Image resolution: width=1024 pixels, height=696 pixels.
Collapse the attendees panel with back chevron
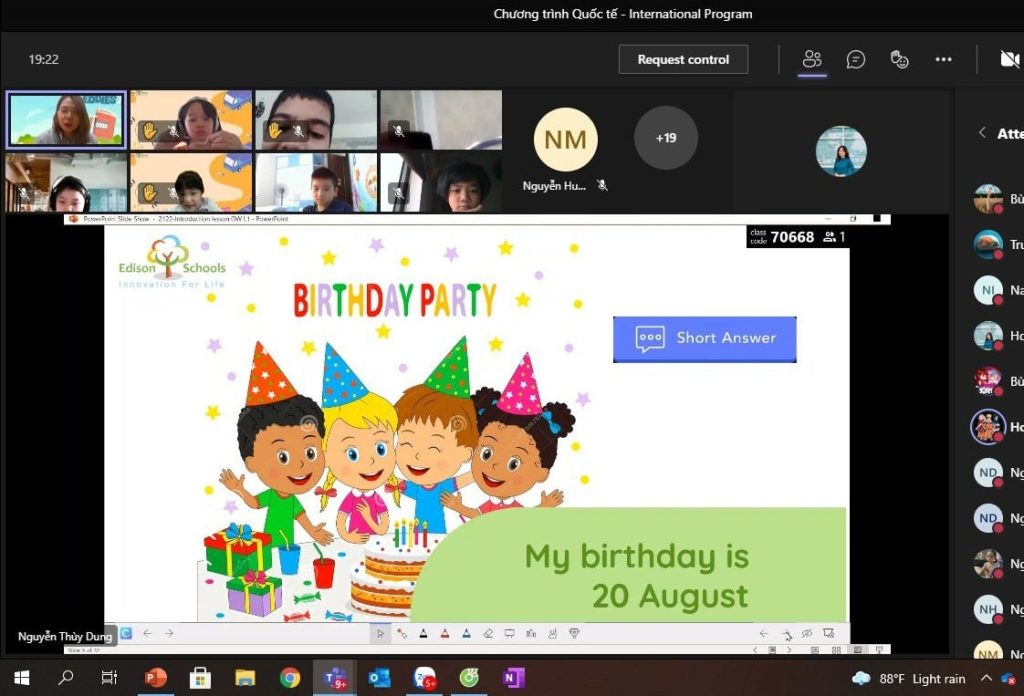[x=982, y=133]
